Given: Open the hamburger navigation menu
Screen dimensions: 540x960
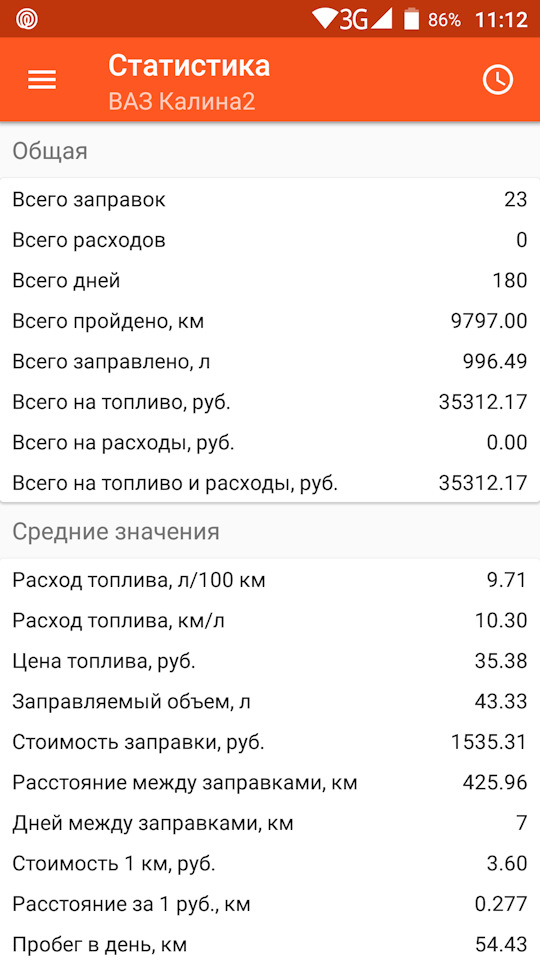Looking at the screenshot, I should (42, 80).
